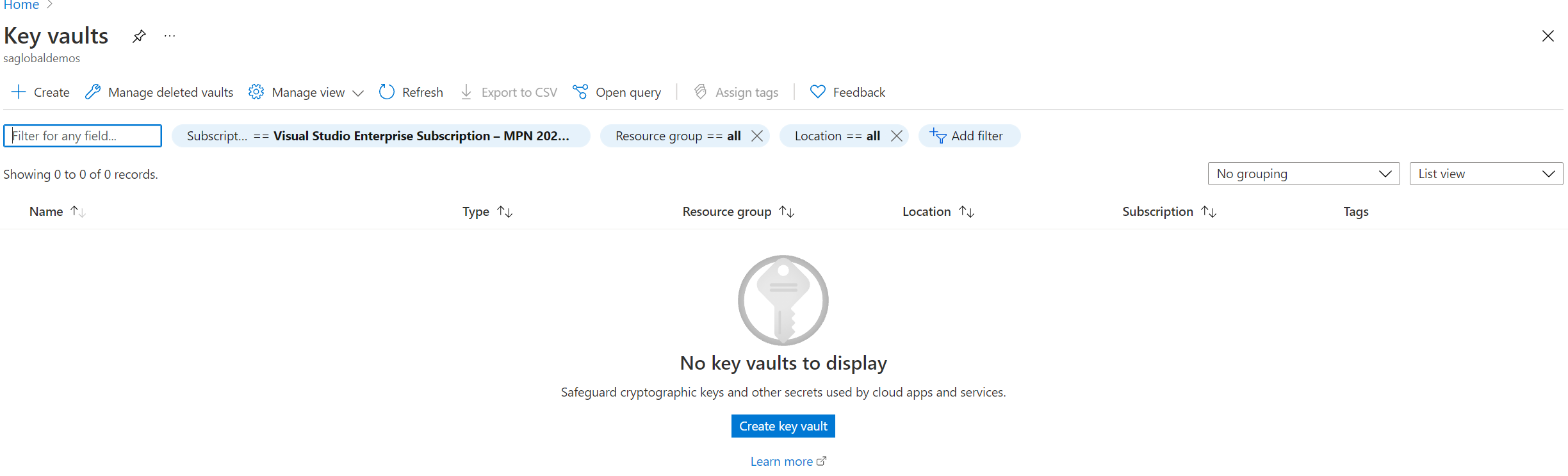Click the Export to CSV icon
The width and height of the screenshot is (1568, 476).
pos(466,92)
